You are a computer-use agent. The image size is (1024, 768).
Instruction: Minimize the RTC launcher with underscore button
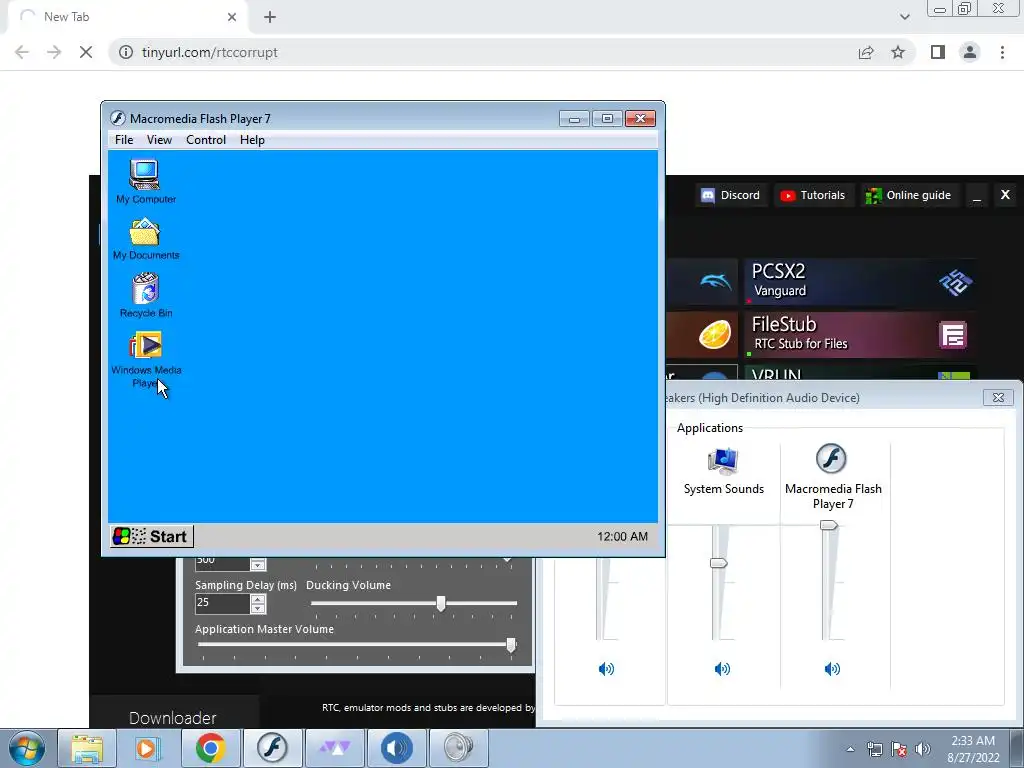click(977, 195)
